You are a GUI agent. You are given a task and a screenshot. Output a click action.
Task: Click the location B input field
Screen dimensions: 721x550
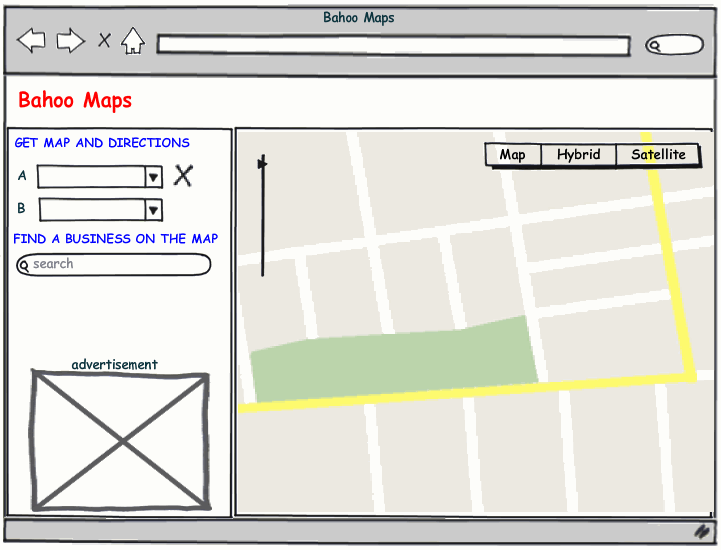tap(92, 210)
